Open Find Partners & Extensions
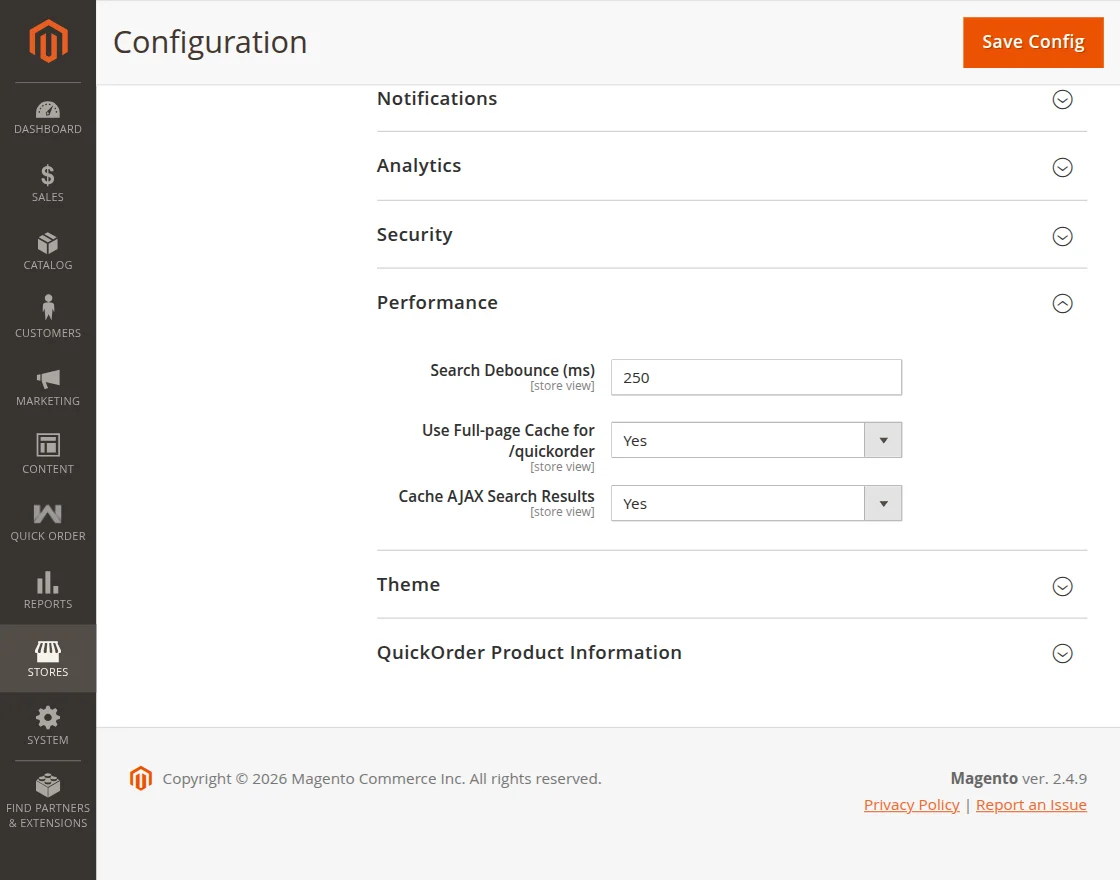The image size is (1120, 880). (48, 801)
